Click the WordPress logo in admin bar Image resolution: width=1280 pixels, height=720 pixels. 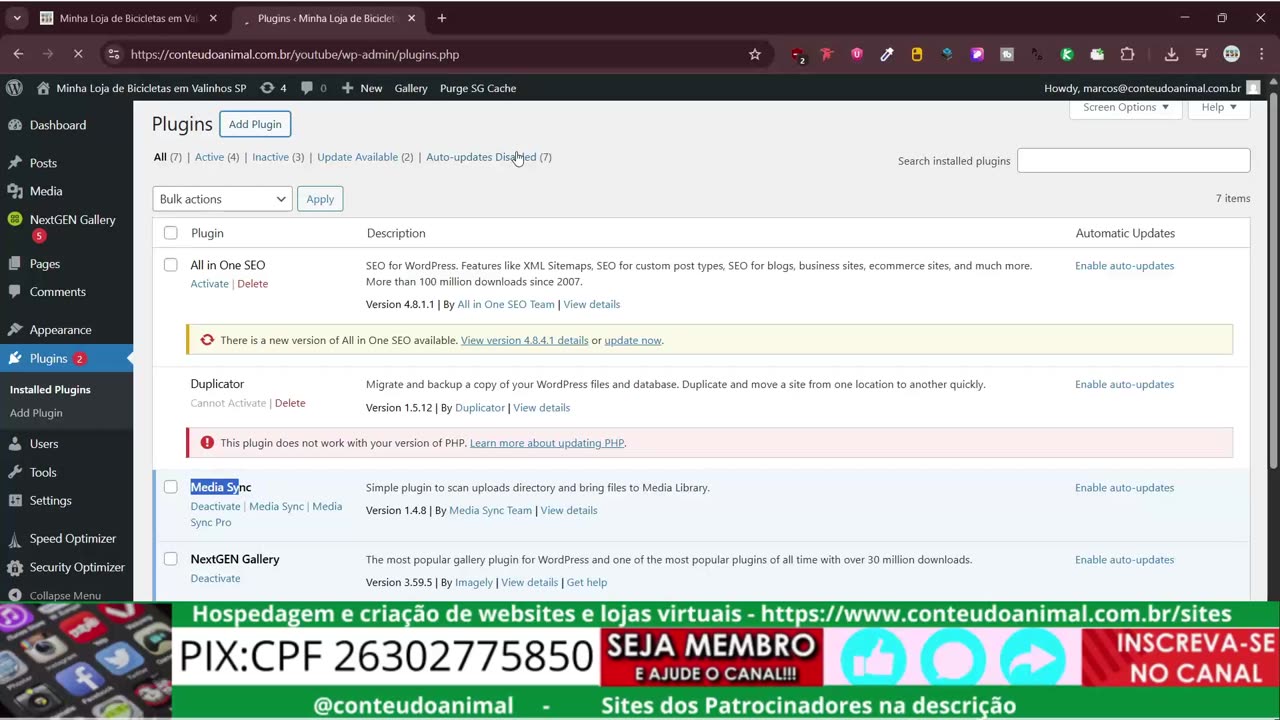[14, 88]
